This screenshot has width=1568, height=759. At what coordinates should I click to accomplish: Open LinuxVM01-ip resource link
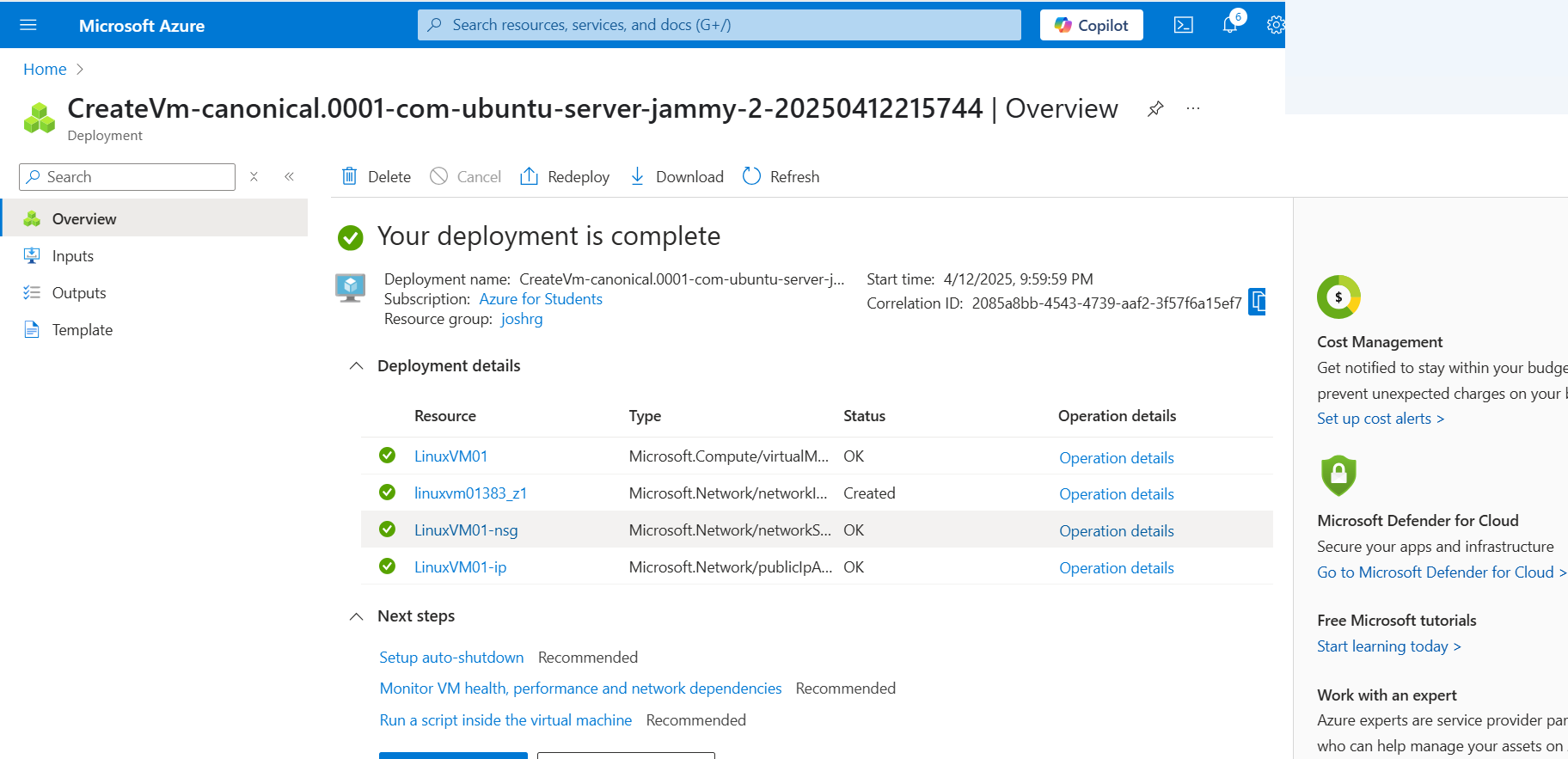[x=460, y=567]
